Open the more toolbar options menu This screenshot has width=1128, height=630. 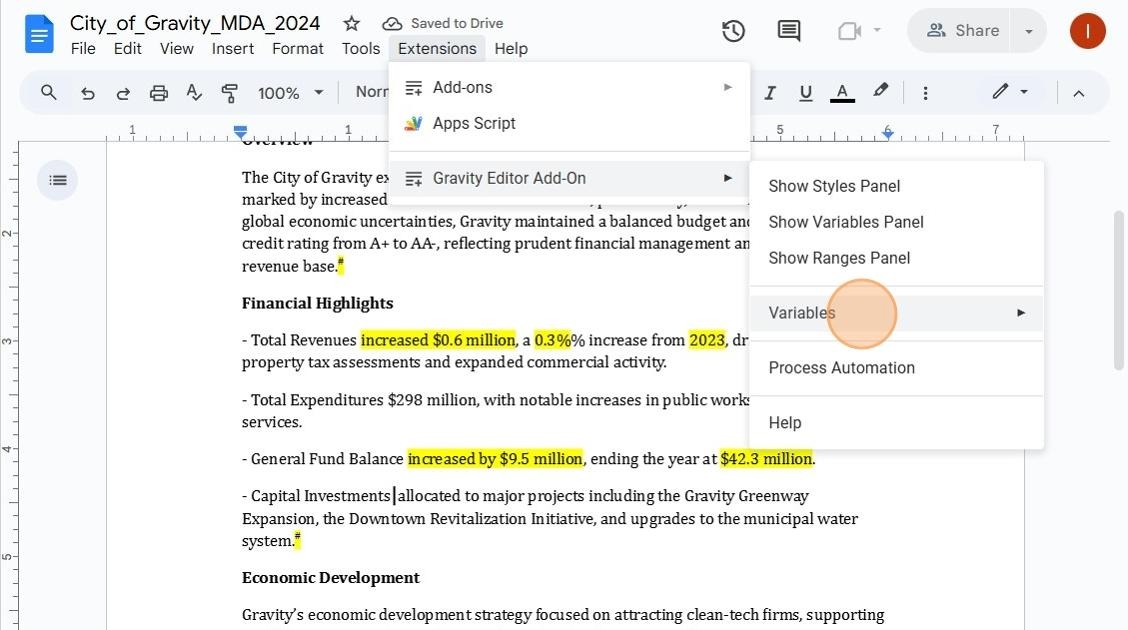coord(925,93)
